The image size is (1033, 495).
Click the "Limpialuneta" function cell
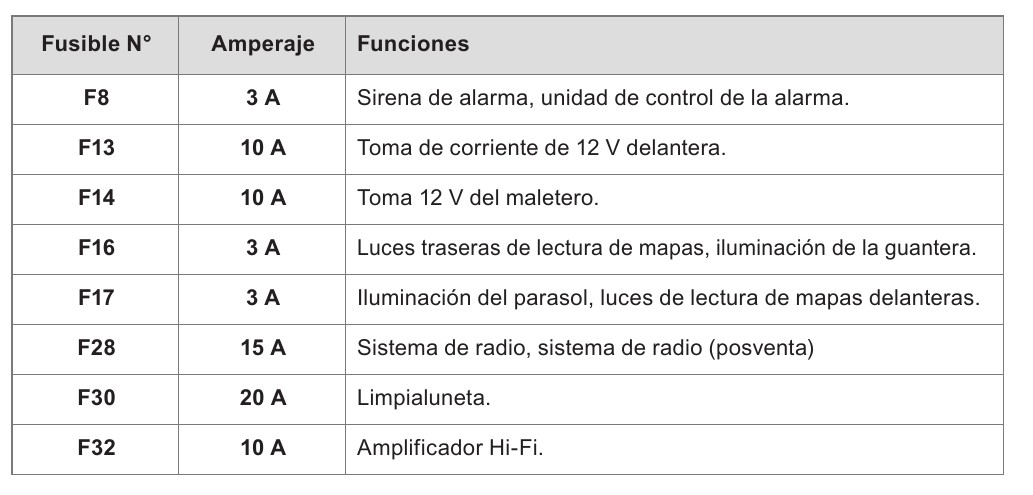[424, 398]
